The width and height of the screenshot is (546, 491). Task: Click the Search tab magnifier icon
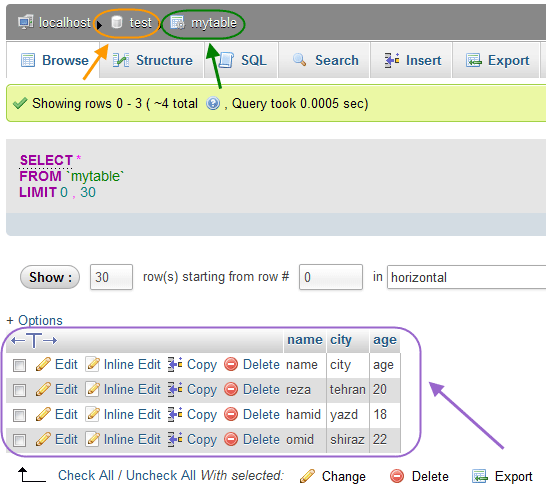(300, 60)
